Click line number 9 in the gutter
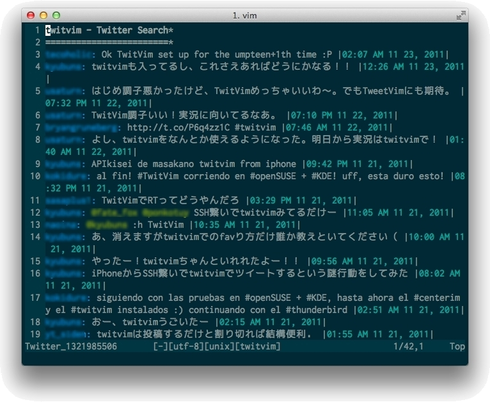This screenshot has height=402, width=490. coord(38,164)
